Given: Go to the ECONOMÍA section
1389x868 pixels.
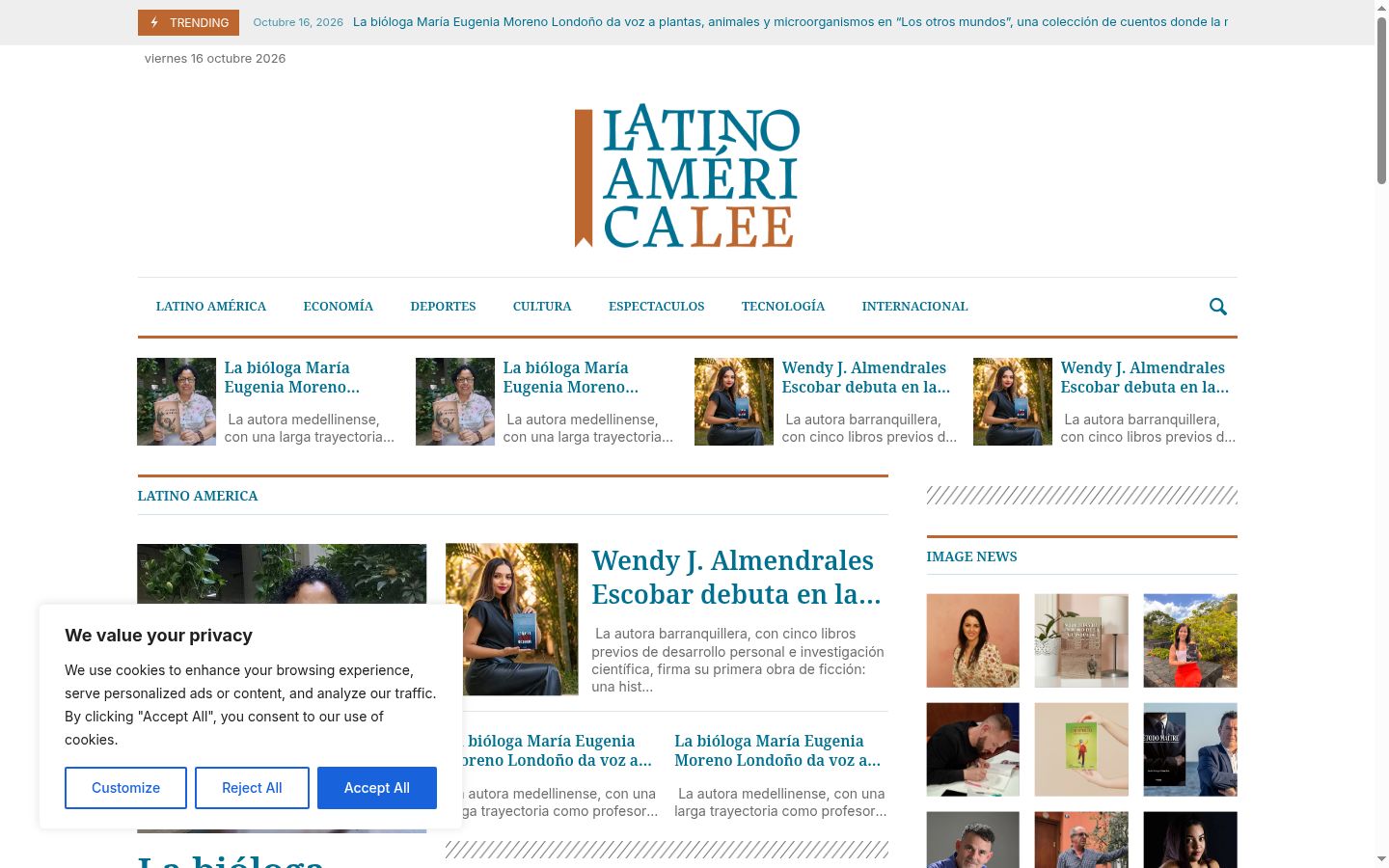Looking at the screenshot, I should (339, 307).
